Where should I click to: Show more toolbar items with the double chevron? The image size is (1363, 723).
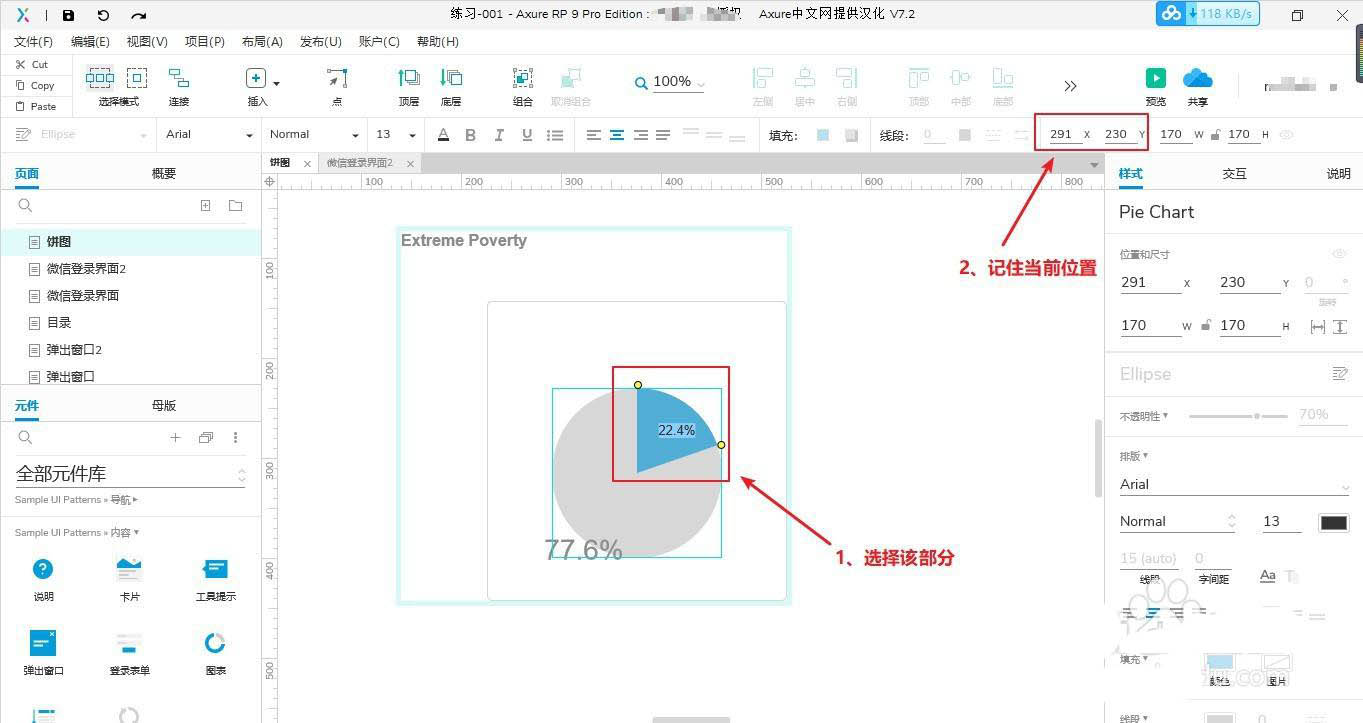tap(1070, 86)
